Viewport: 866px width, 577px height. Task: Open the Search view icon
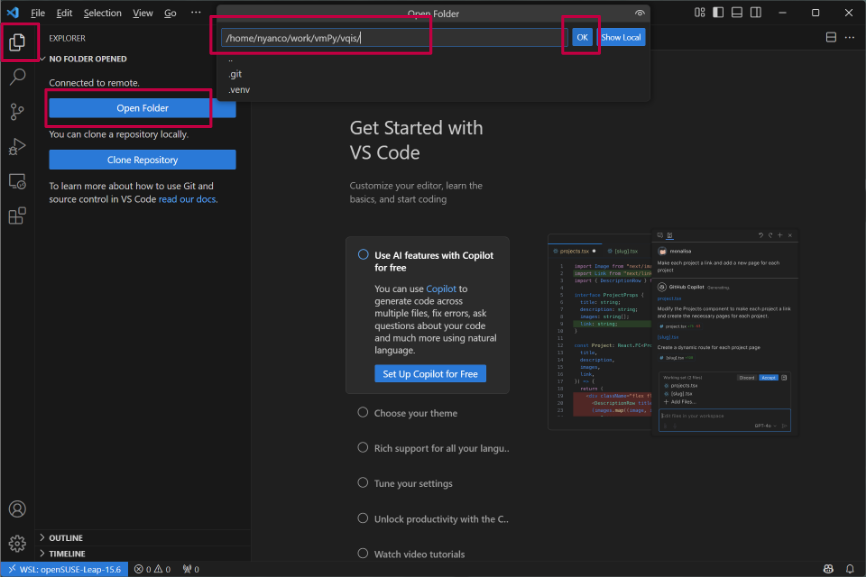click(x=17, y=77)
